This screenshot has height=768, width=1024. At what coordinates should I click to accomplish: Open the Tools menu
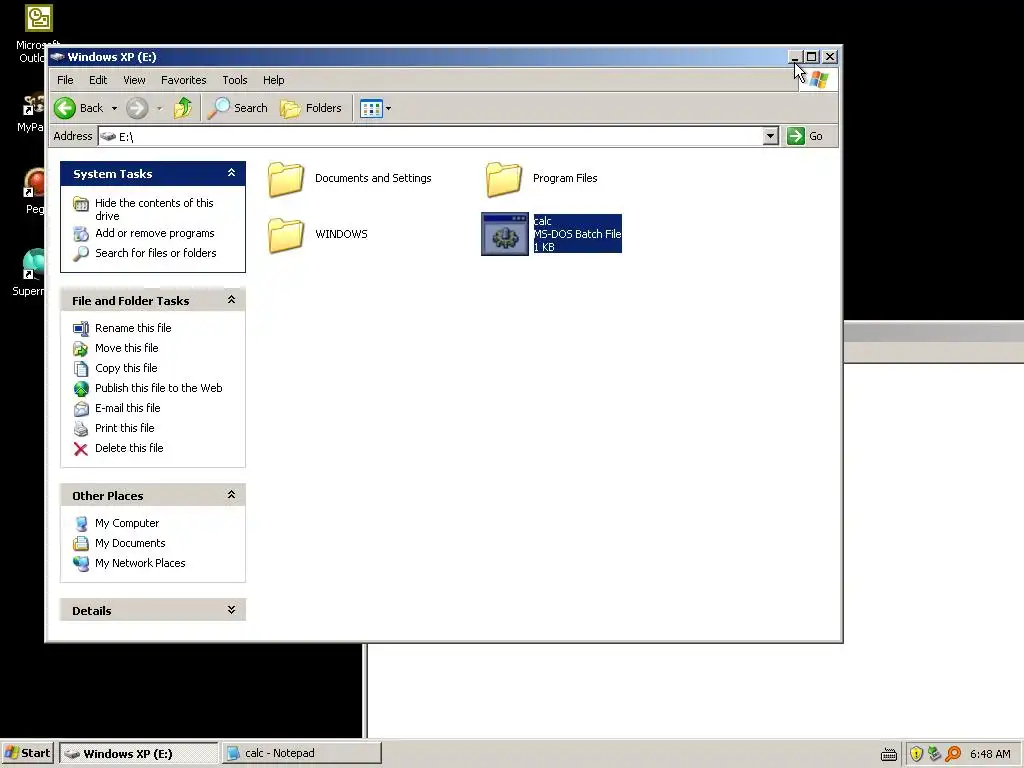(234, 80)
